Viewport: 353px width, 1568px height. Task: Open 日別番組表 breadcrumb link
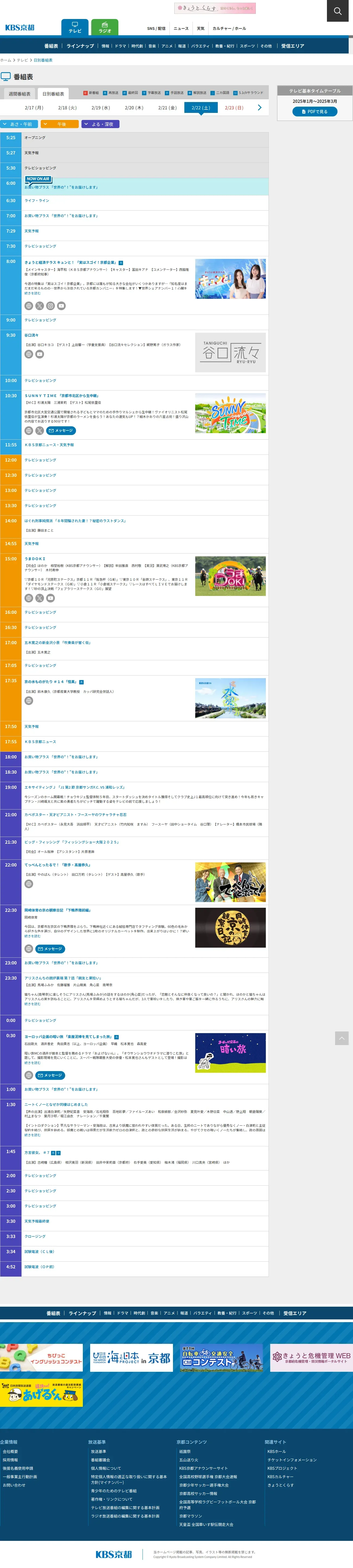pos(43,60)
